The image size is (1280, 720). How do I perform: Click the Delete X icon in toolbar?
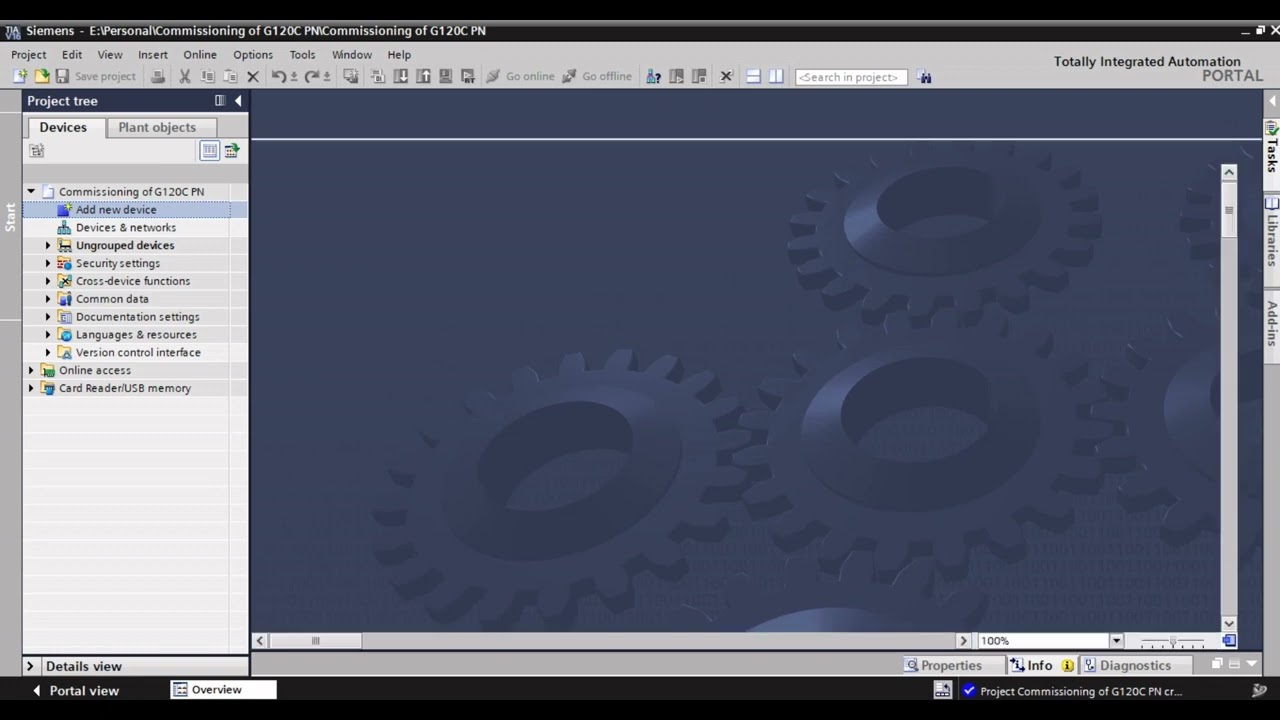(x=253, y=76)
